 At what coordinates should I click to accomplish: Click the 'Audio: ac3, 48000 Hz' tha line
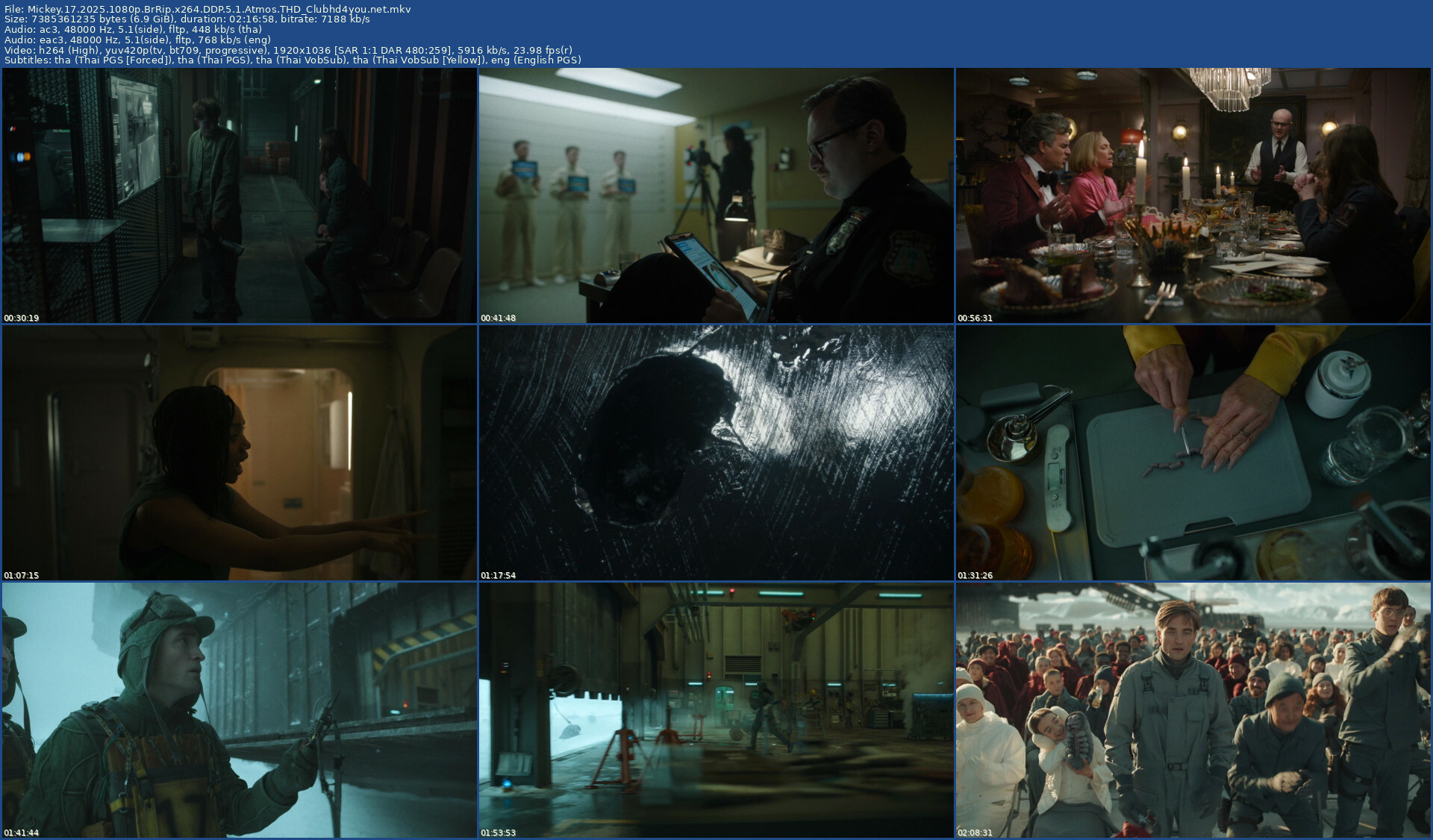tap(133, 30)
